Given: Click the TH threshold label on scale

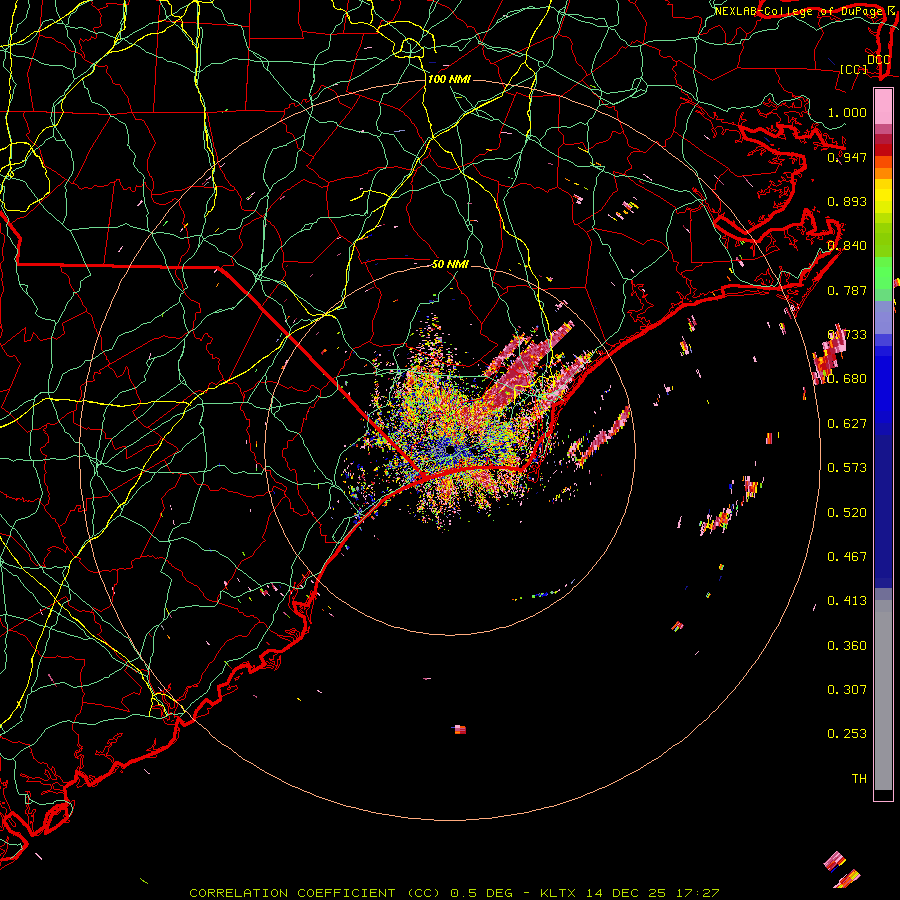Looking at the screenshot, I should coord(859,779).
